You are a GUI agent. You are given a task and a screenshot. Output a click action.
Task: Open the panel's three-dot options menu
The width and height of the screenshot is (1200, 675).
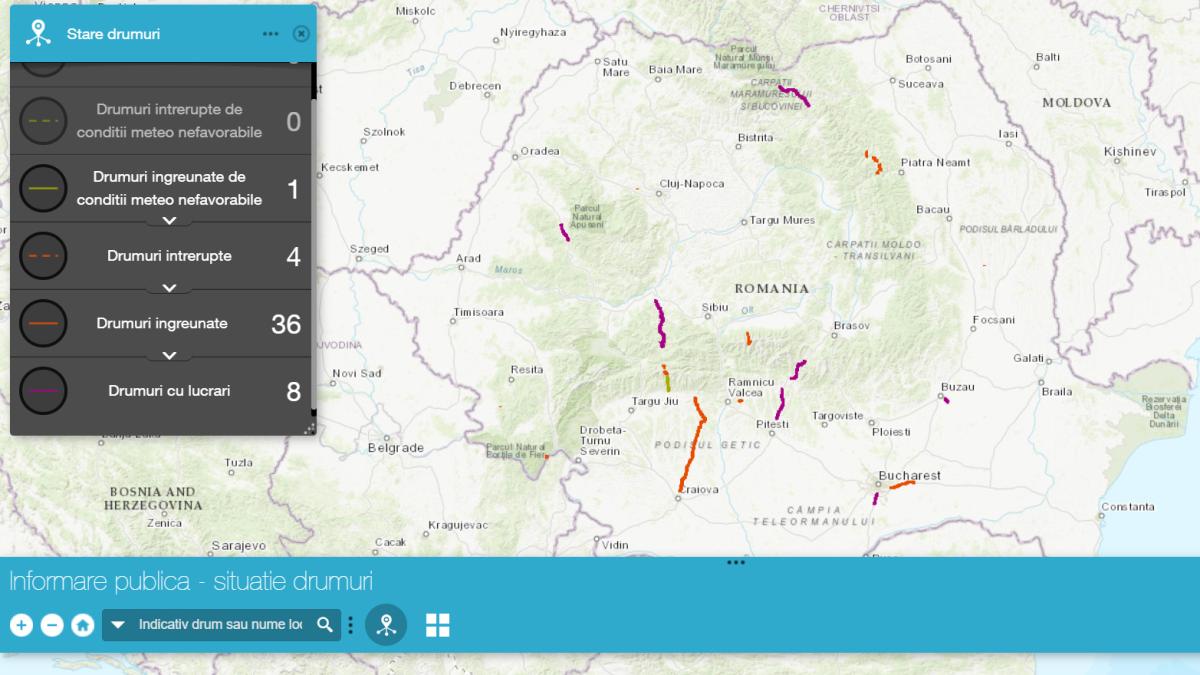[x=270, y=34]
